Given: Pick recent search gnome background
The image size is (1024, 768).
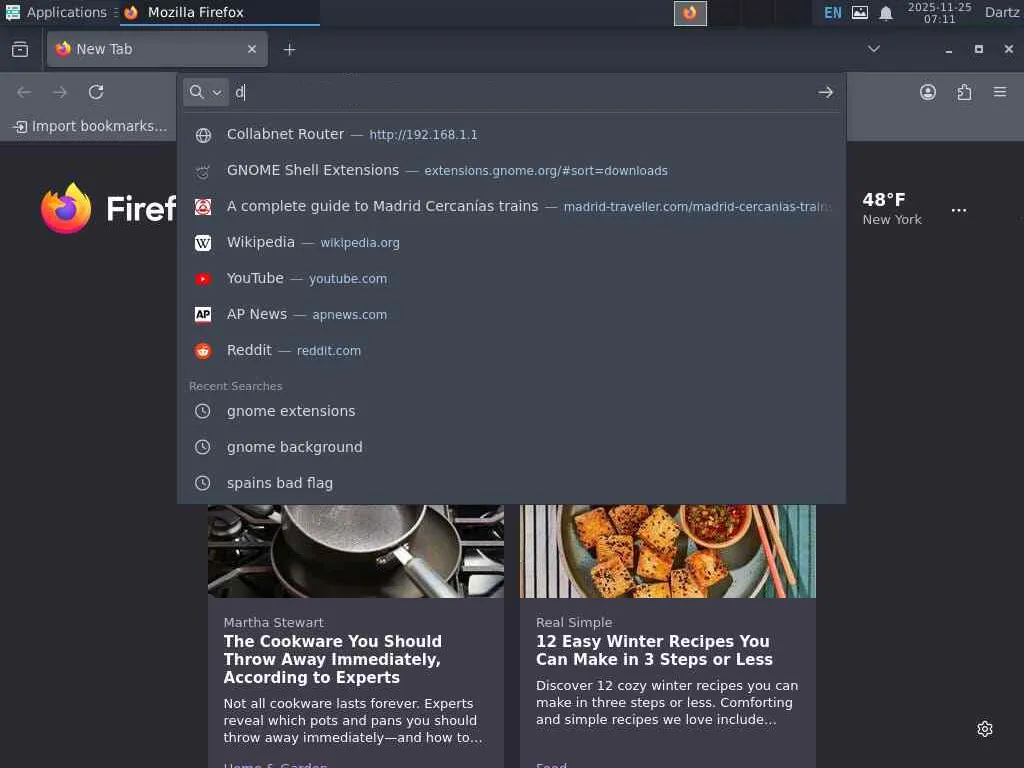Looking at the screenshot, I should (511, 447).
